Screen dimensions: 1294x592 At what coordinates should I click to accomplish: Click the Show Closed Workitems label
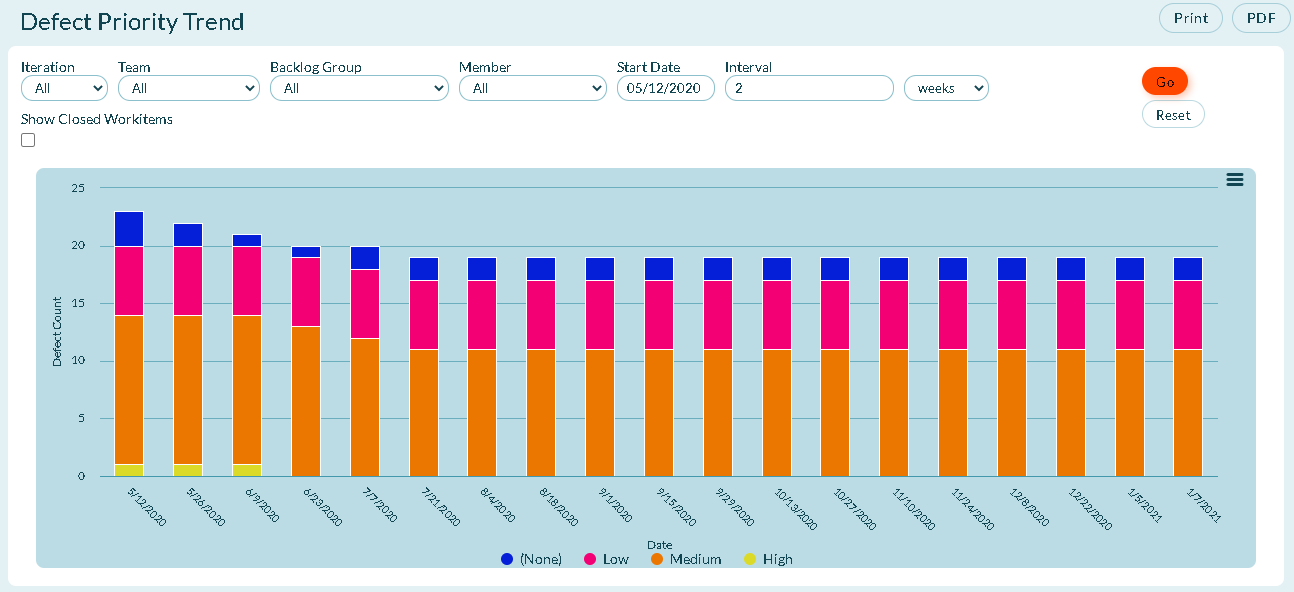click(x=97, y=119)
